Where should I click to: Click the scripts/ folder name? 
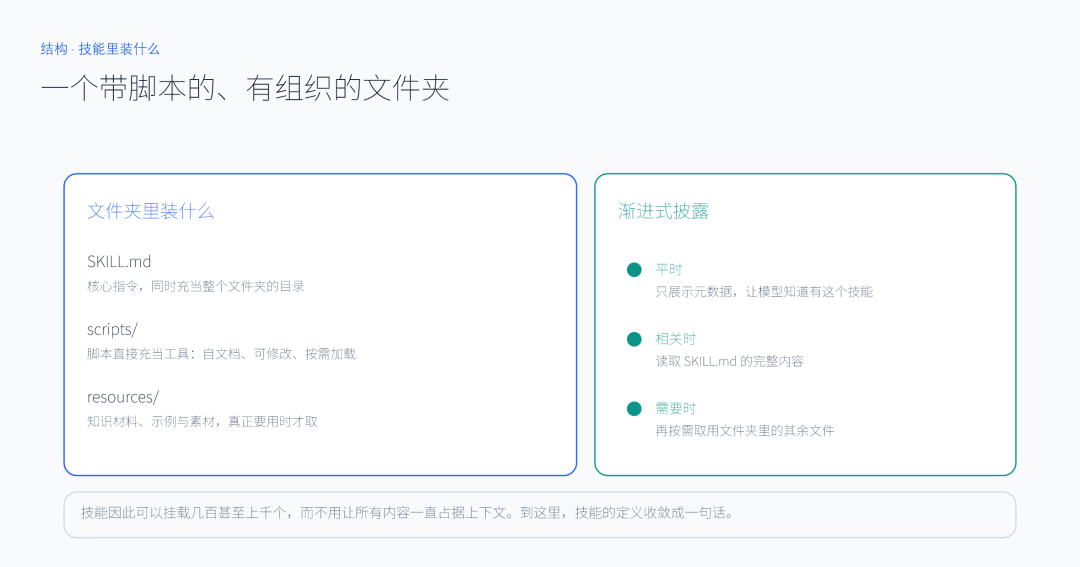coord(112,329)
